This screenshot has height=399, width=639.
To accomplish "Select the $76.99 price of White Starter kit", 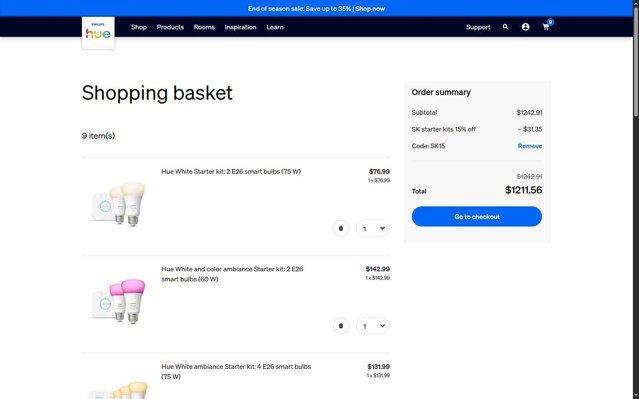I will [379, 172].
